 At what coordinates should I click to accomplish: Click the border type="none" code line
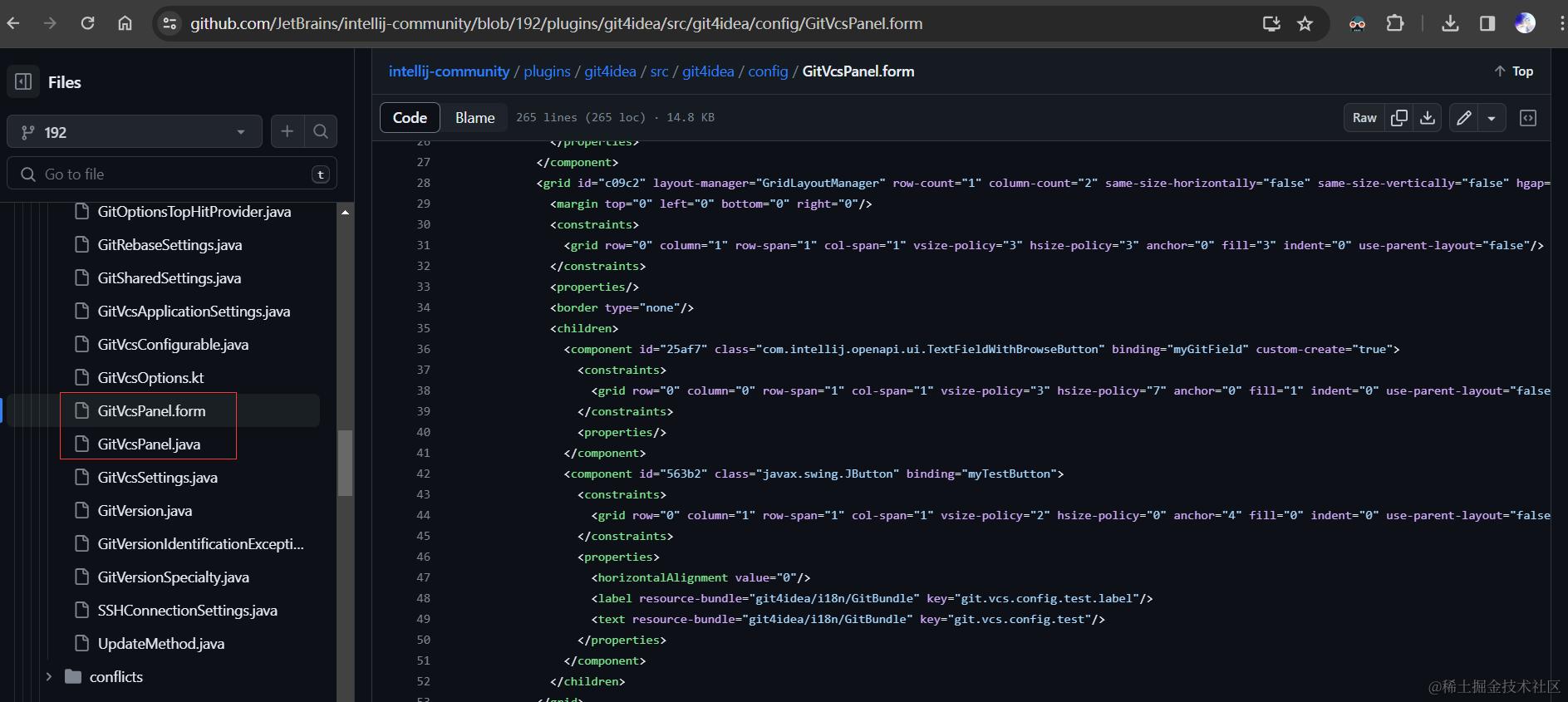click(x=622, y=307)
